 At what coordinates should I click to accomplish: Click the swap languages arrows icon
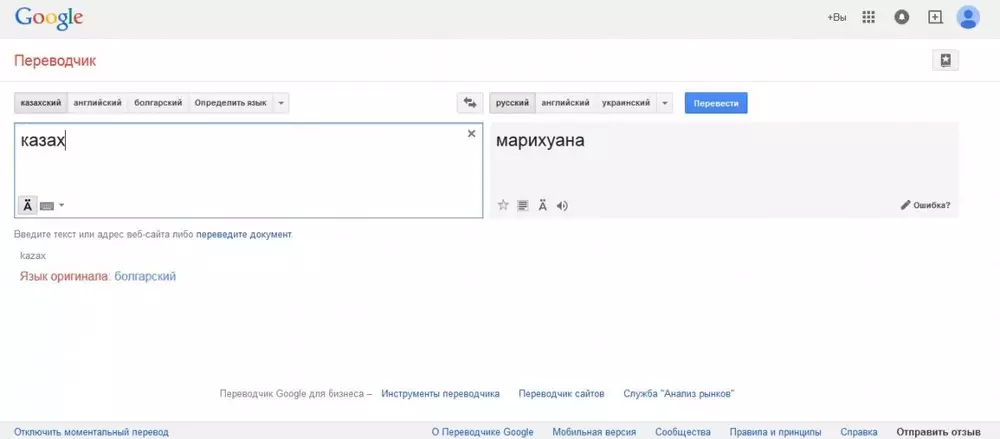469,103
